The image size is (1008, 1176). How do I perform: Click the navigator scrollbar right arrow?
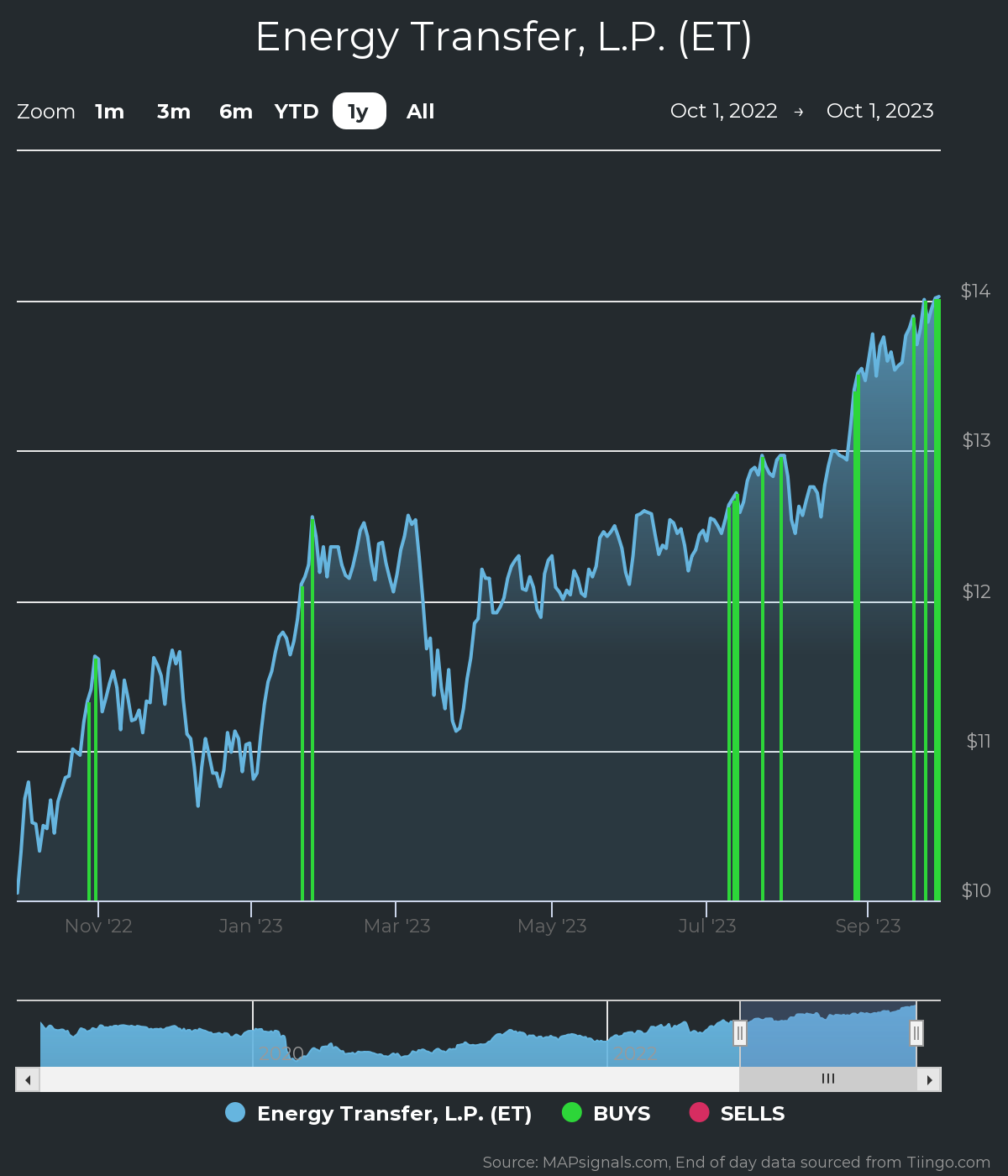click(929, 1079)
